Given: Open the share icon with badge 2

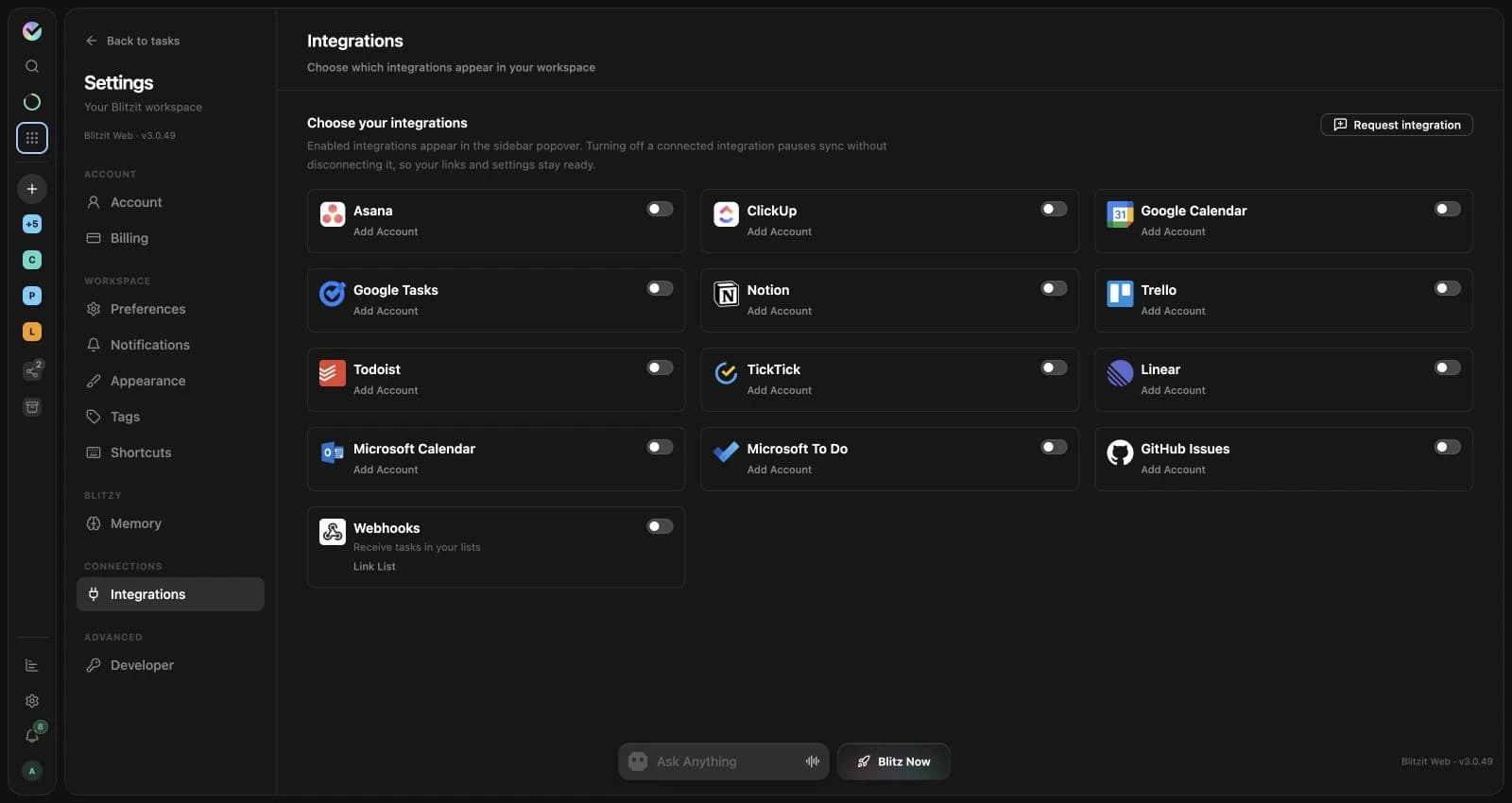Looking at the screenshot, I should 32,370.
